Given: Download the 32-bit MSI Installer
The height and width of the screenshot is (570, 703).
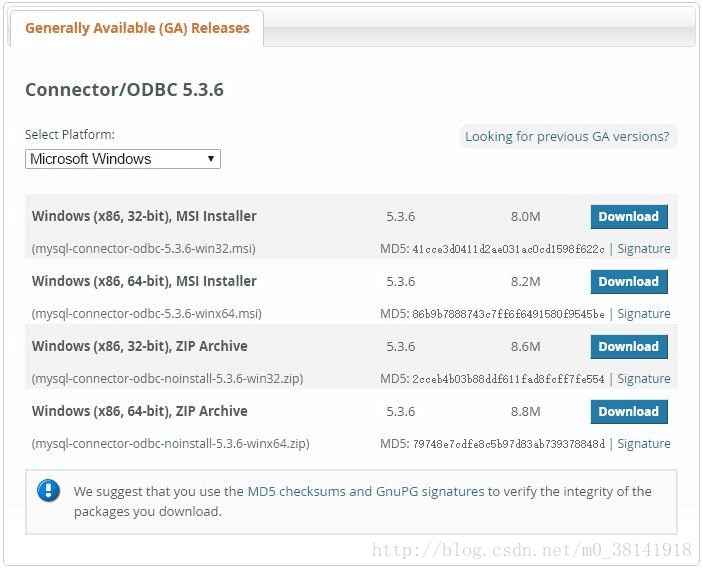Looking at the screenshot, I should tap(628, 217).
